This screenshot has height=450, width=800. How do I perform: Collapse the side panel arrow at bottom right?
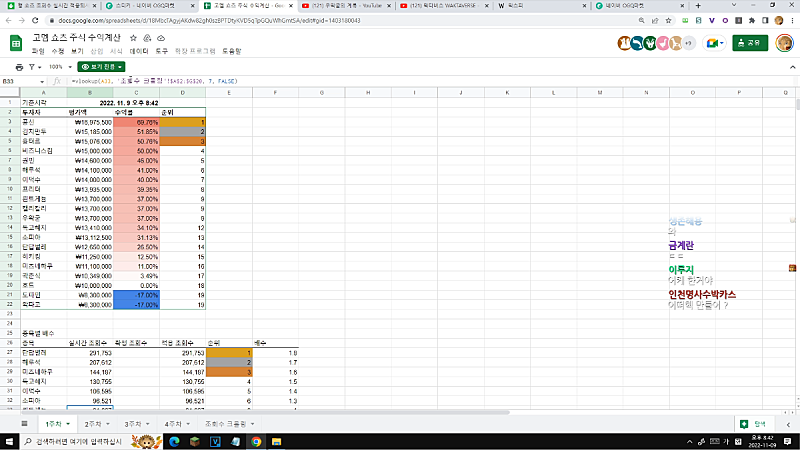point(788,424)
